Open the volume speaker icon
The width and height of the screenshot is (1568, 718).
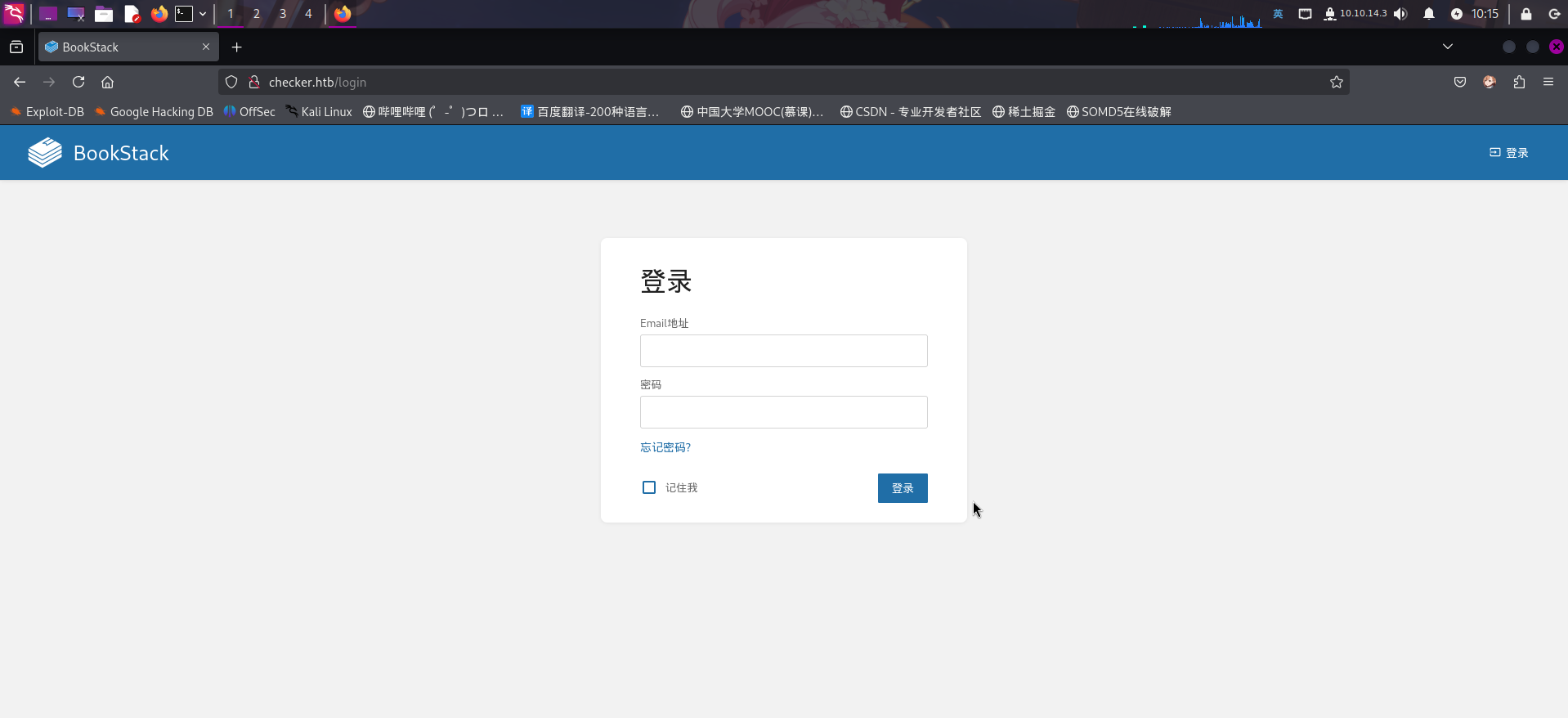pos(1401,14)
